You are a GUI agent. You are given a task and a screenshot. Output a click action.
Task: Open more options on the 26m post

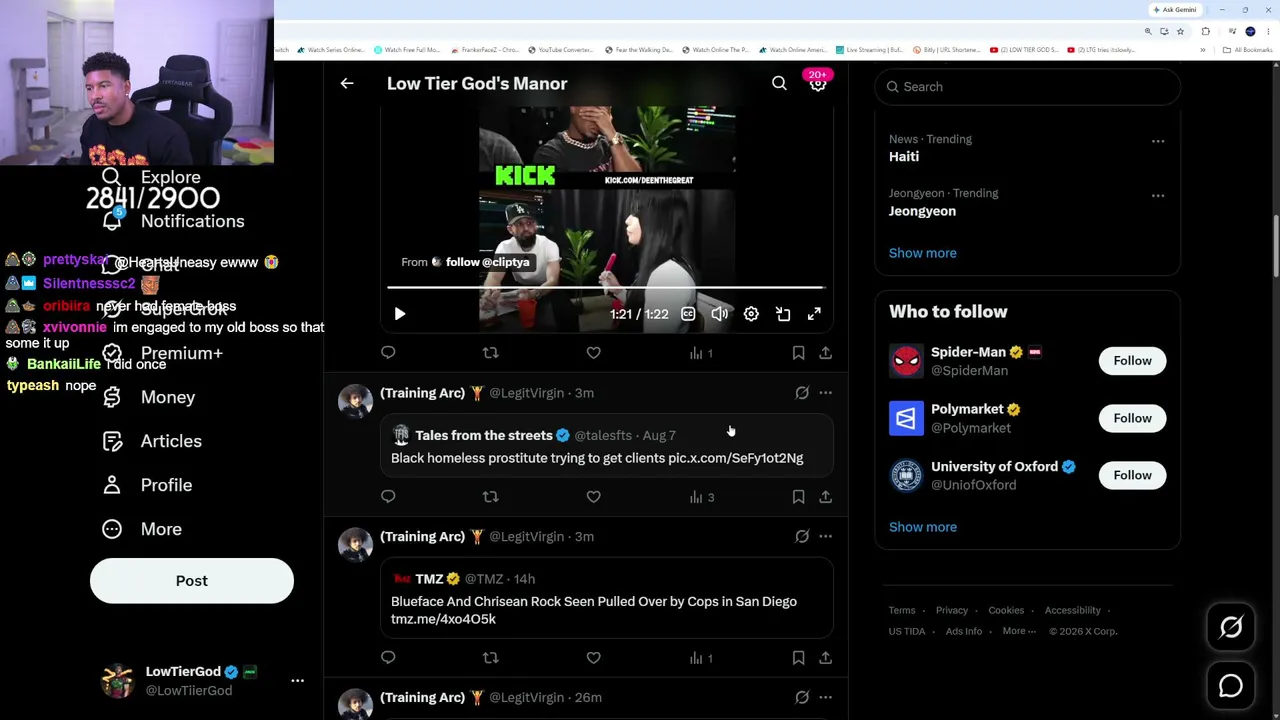pos(825,698)
